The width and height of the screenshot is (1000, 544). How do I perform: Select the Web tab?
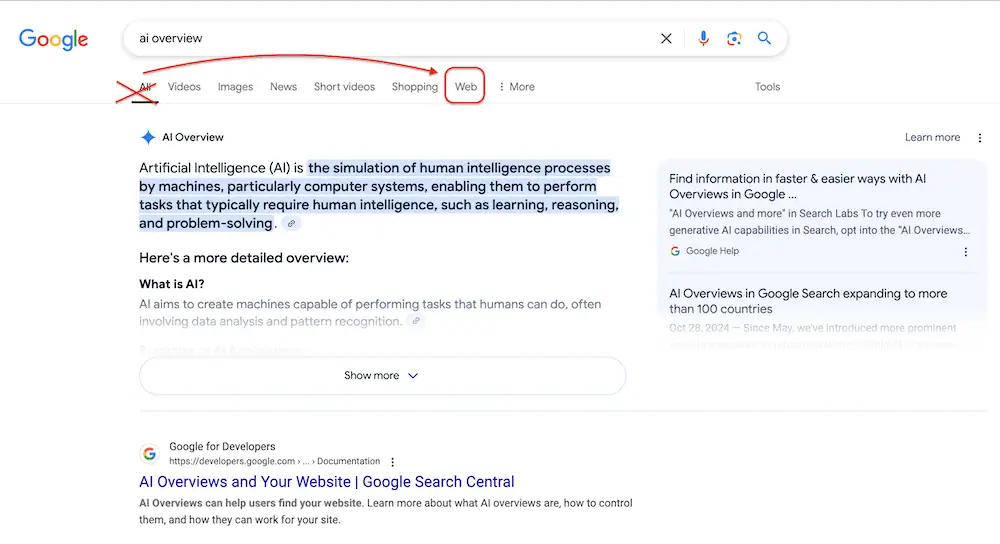(466, 87)
